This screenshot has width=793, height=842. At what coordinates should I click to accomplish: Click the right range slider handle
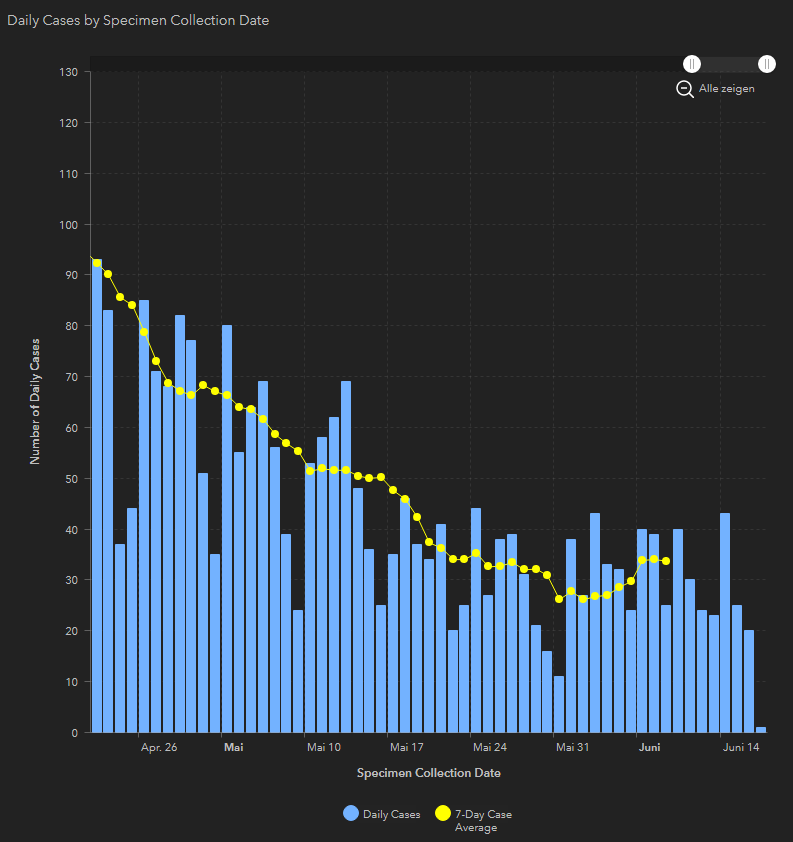pyautogui.click(x=767, y=64)
